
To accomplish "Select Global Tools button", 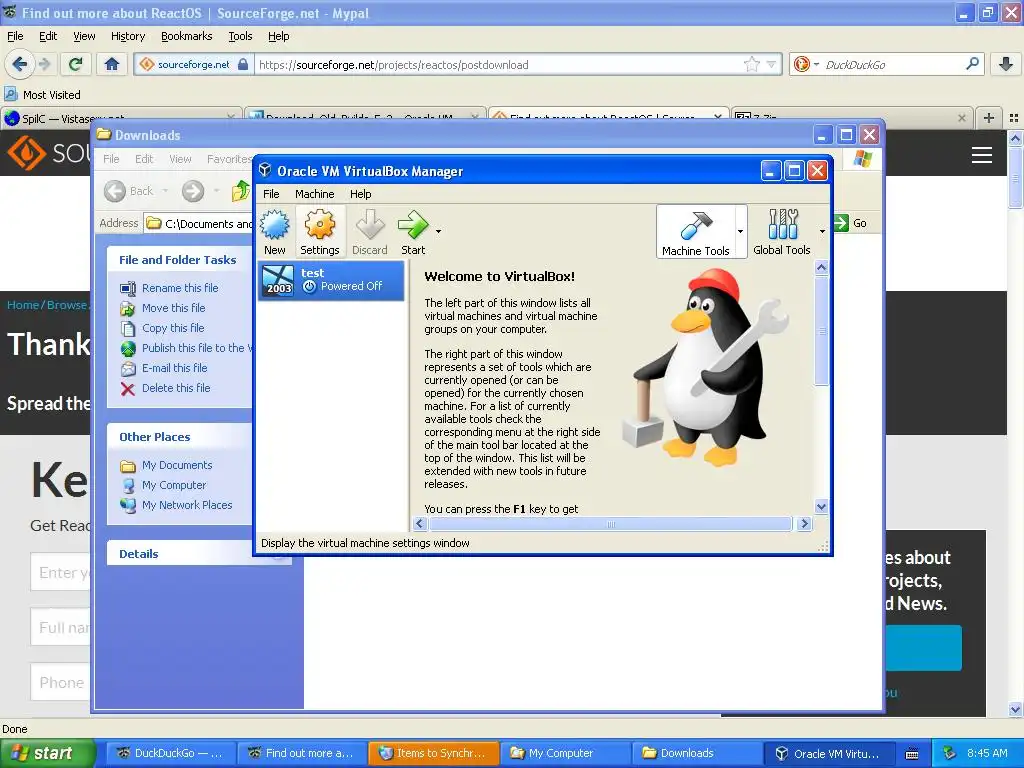I will coord(782,231).
